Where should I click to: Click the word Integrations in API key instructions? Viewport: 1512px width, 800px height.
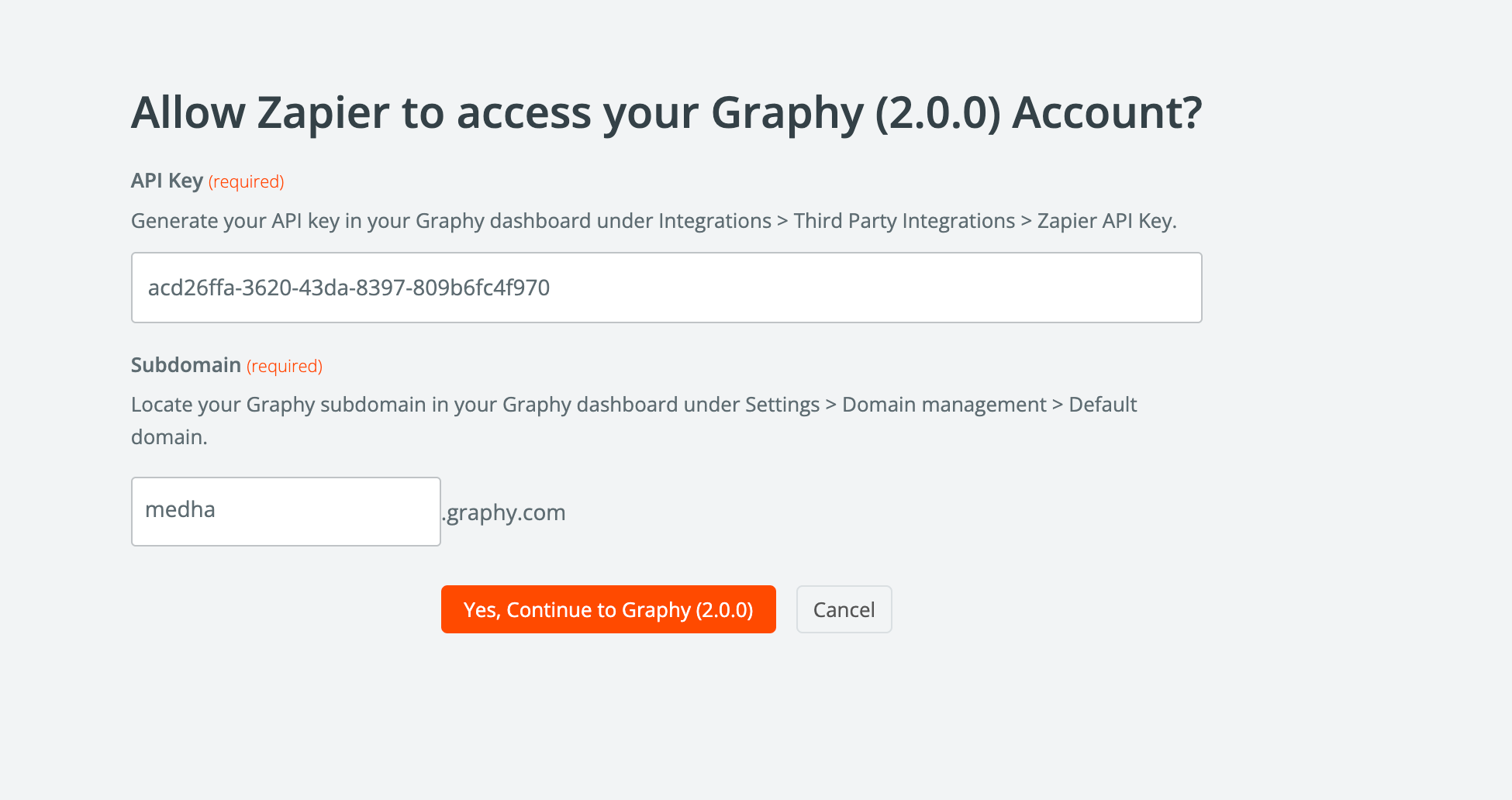point(714,221)
